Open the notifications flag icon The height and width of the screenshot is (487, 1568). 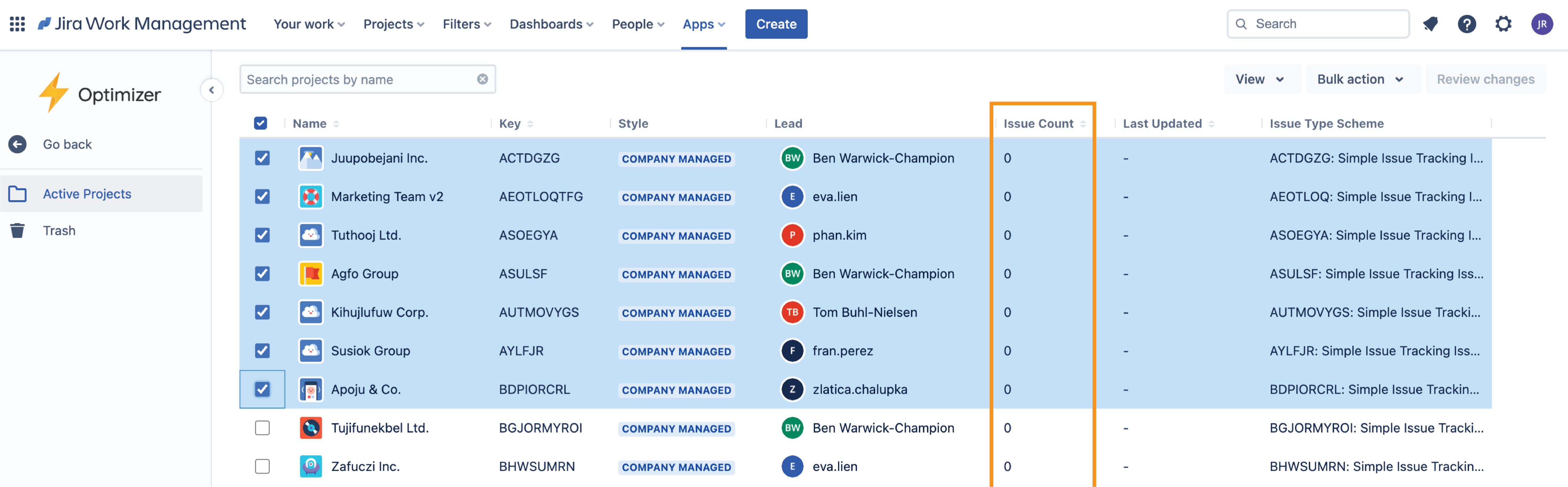(1430, 24)
